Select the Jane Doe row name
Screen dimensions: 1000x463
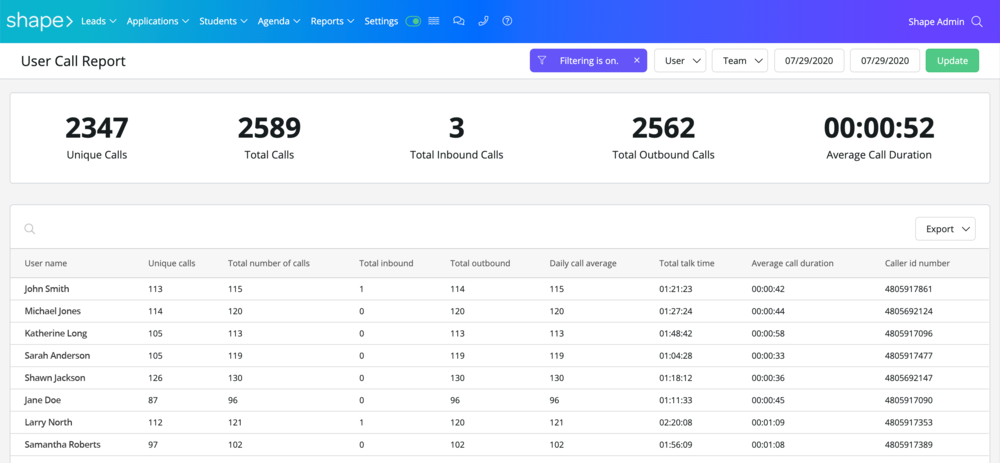coord(43,401)
